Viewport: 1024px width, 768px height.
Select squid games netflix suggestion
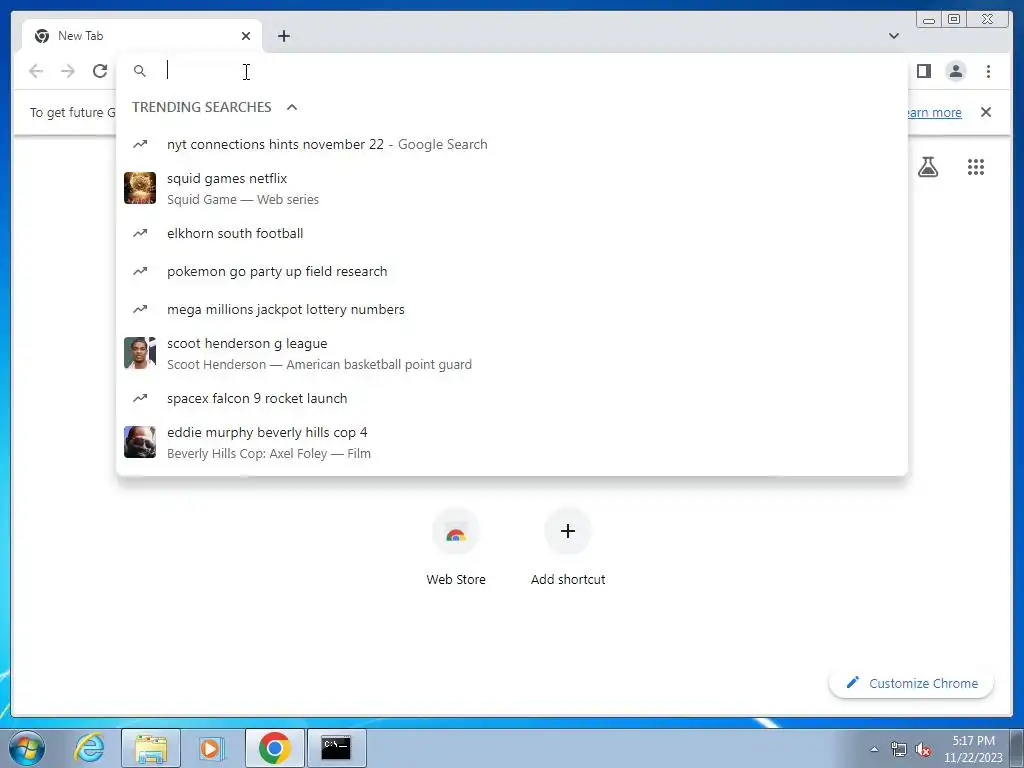point(512,189)
